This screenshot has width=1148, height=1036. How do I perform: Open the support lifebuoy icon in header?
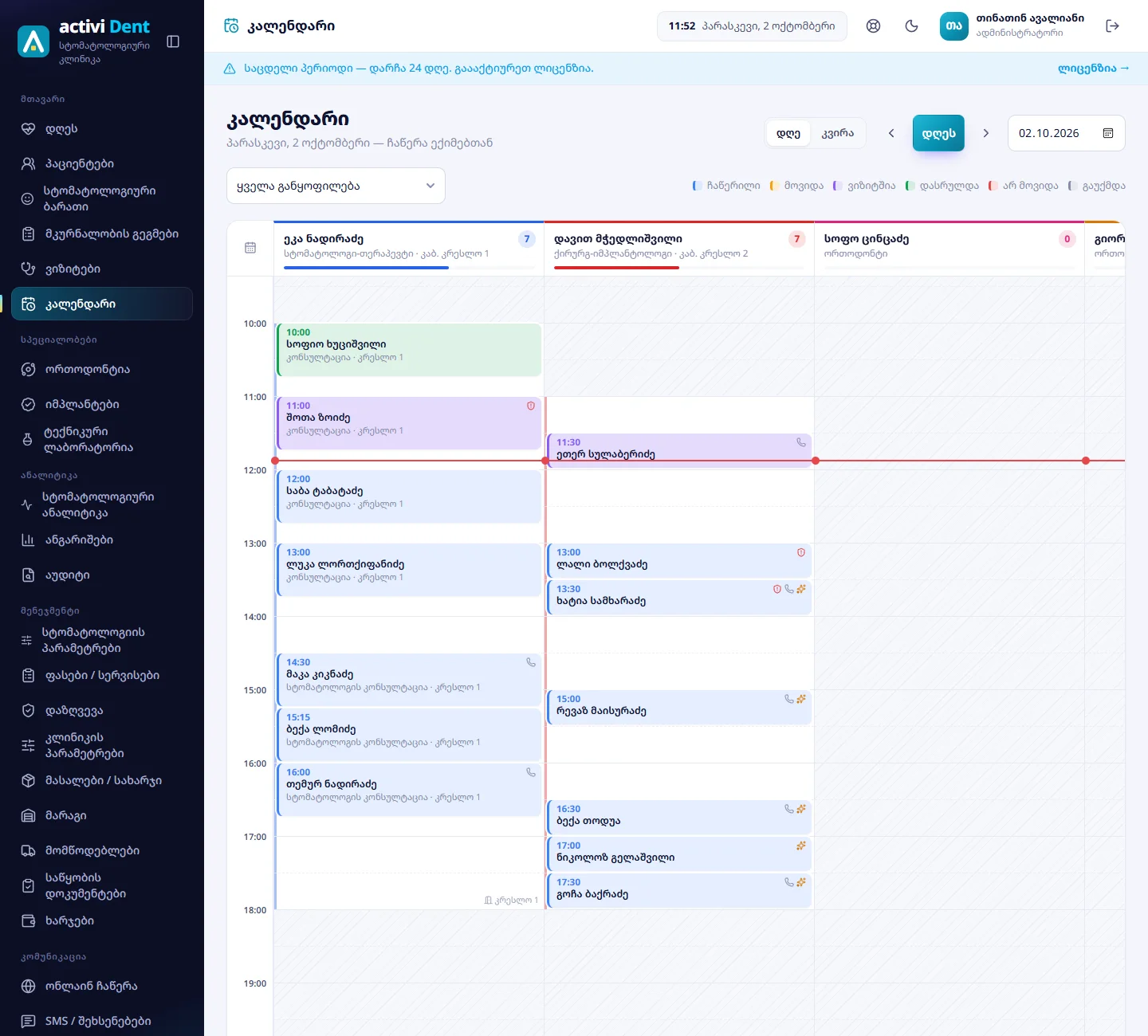coord(874,26)
